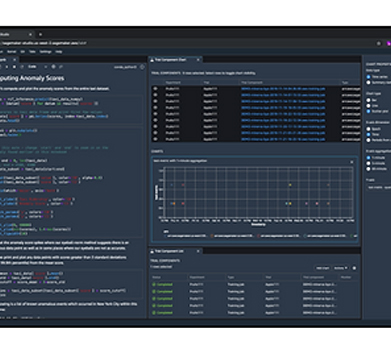391x362 pixels.
Task: Set X-axis dimension to Relative time
Action: pos(368,140)
